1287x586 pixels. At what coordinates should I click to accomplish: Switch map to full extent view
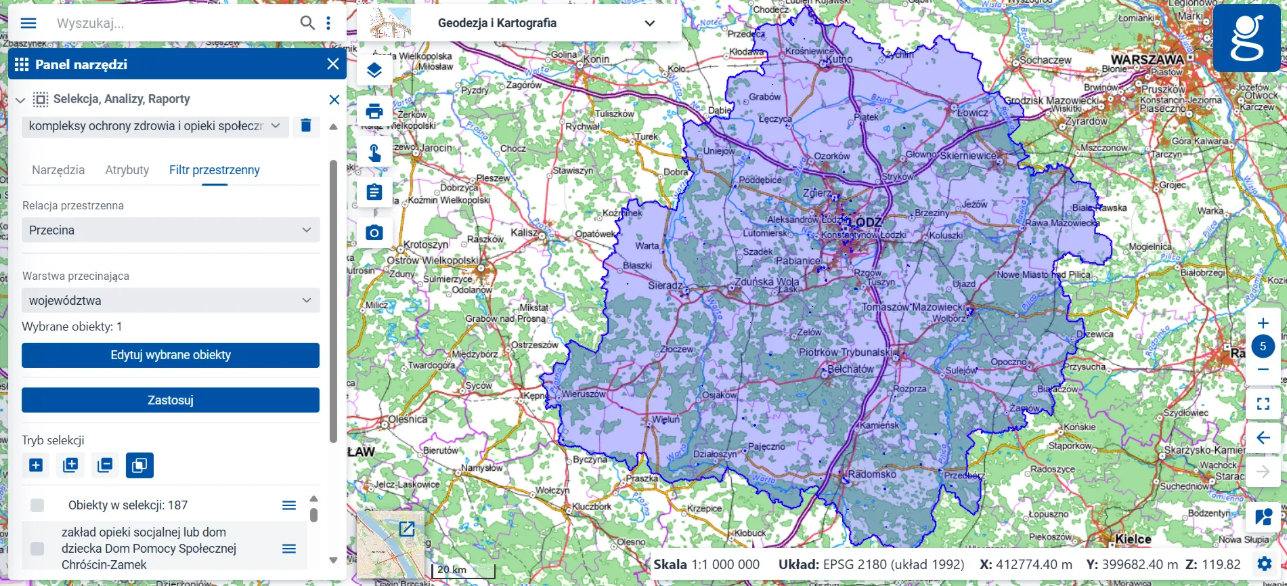pyautogui.click(x=1263, y=404)
